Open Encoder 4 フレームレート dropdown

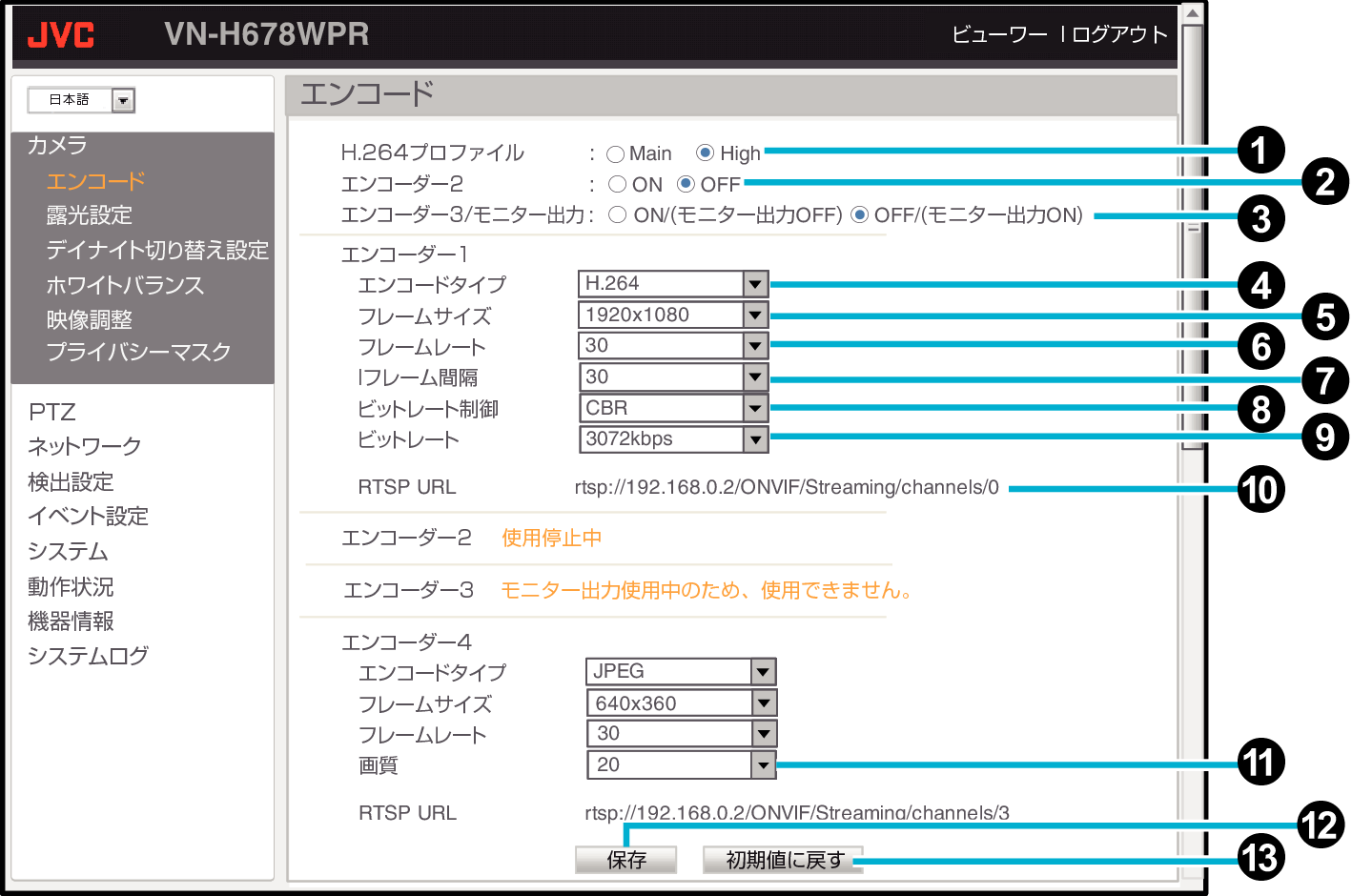coord(681,733)
